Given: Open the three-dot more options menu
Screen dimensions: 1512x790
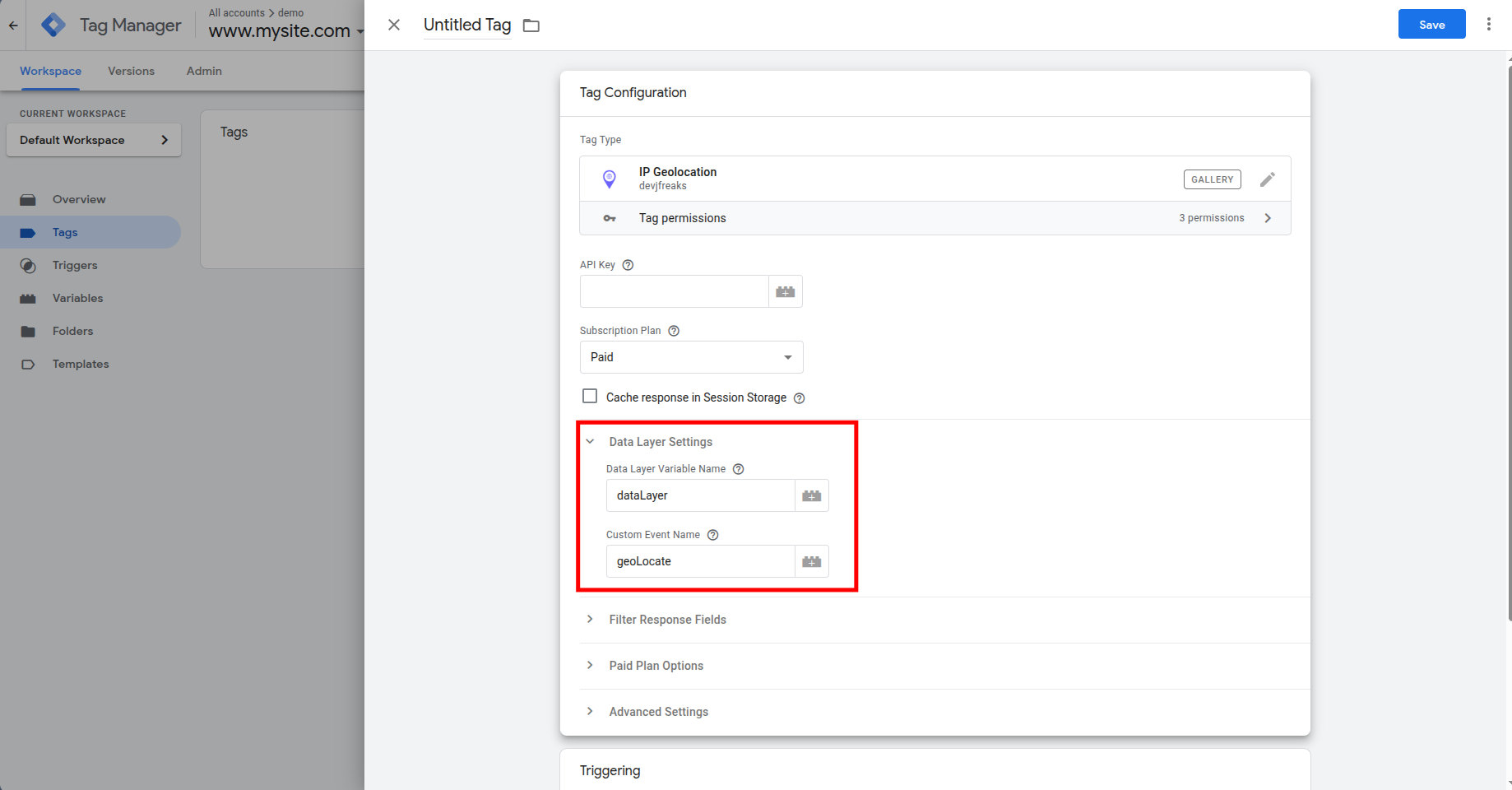Looking at the screenshot, I should coord(1488,25).
